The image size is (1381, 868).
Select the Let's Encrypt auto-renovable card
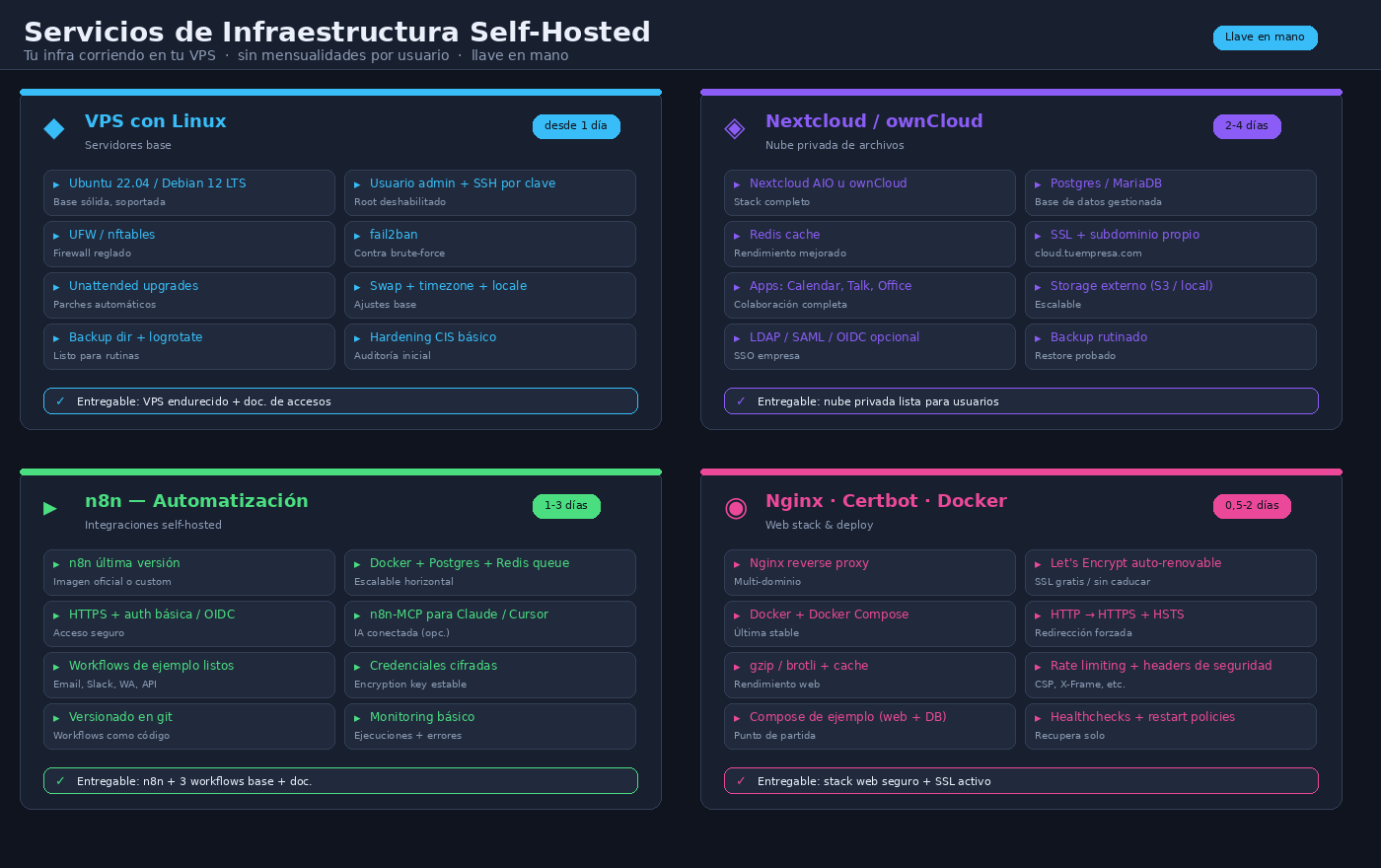tap(1171, 572)
